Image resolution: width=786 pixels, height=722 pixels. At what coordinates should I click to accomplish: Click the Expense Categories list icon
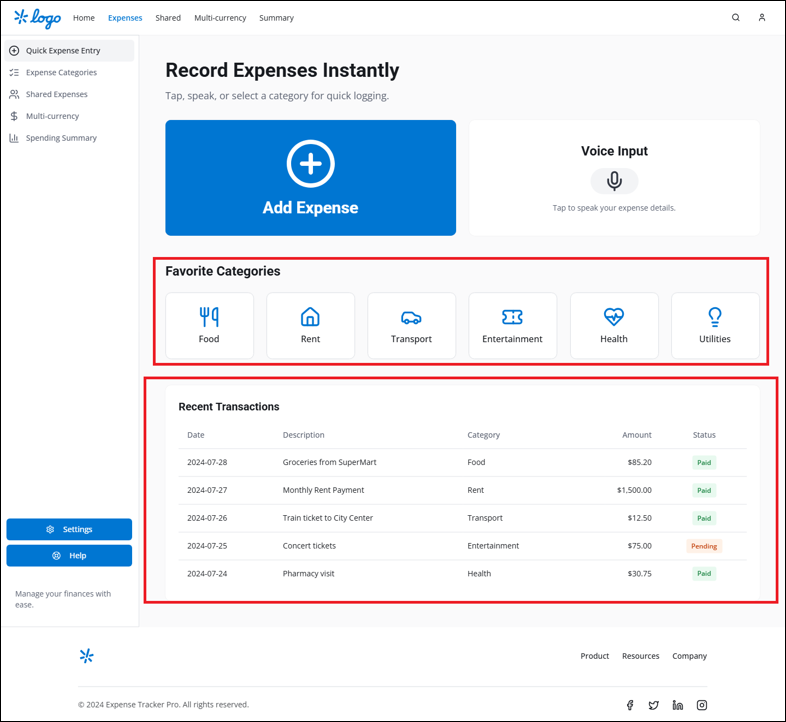14,73
